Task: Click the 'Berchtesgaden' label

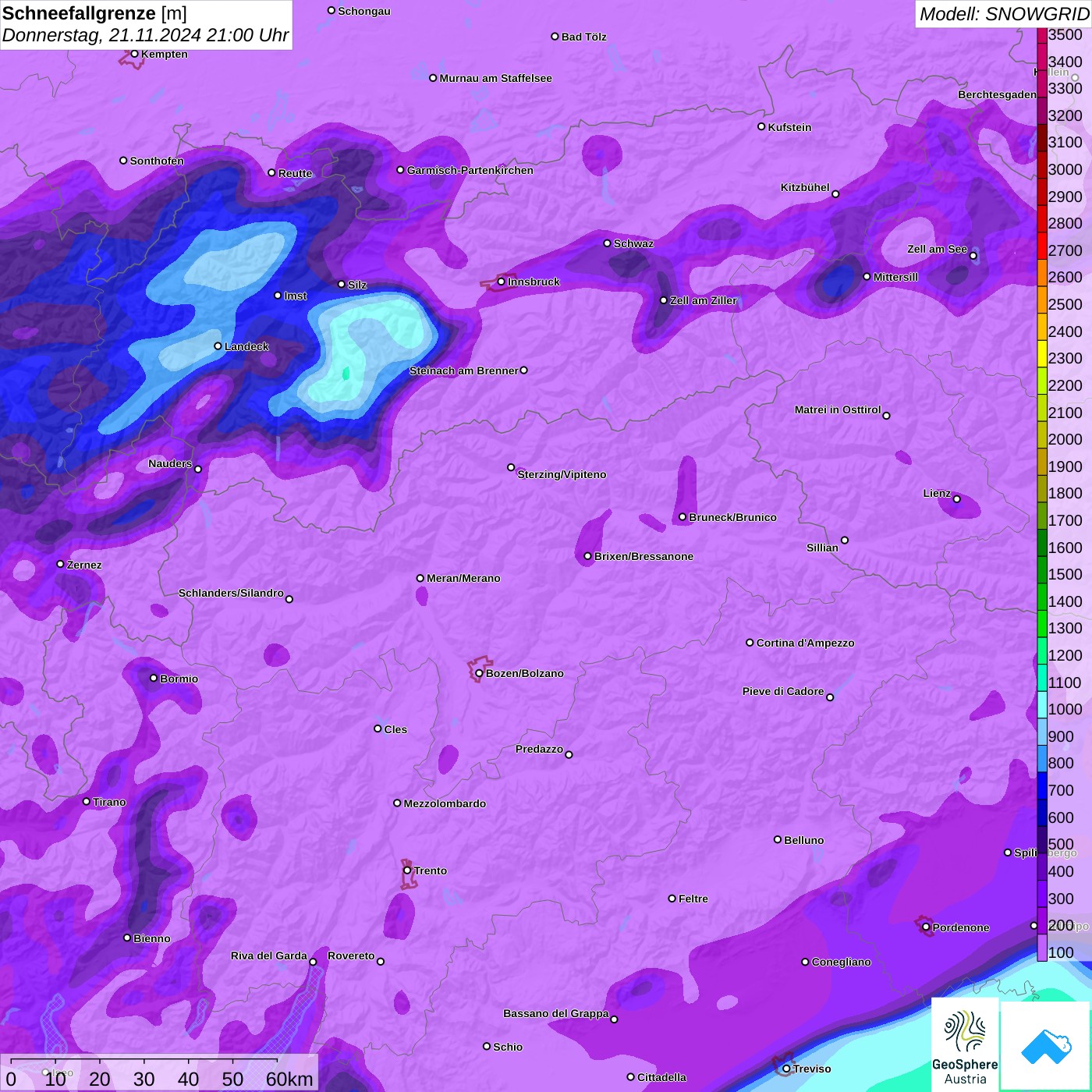Action: click(x=997, y=94)
